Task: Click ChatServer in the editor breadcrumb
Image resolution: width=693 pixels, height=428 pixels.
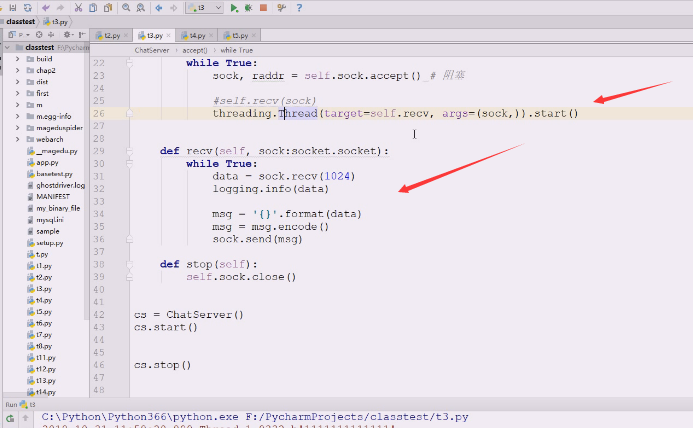Action: click(152, 50)
